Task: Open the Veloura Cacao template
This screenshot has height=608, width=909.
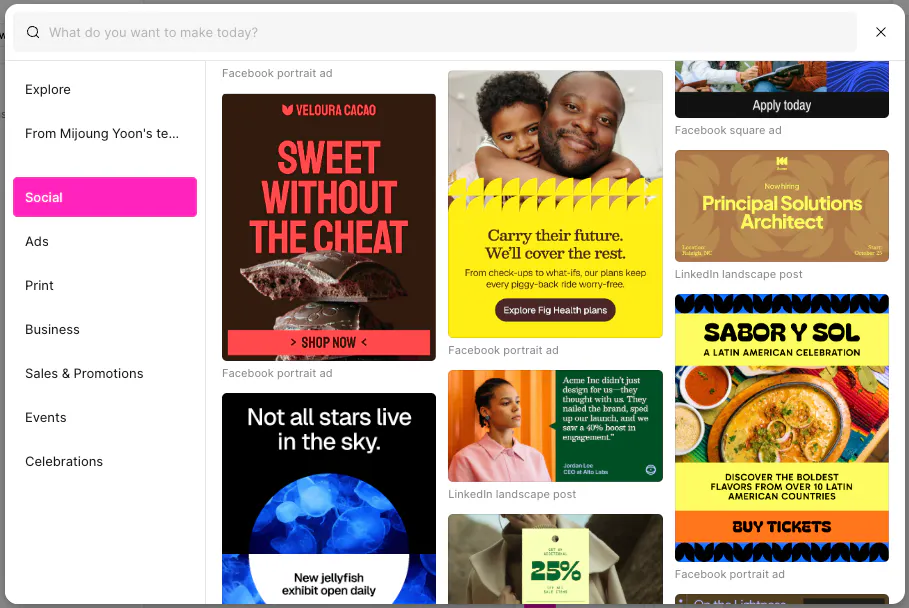Action: pyautogui.click(x=329, y=227)
